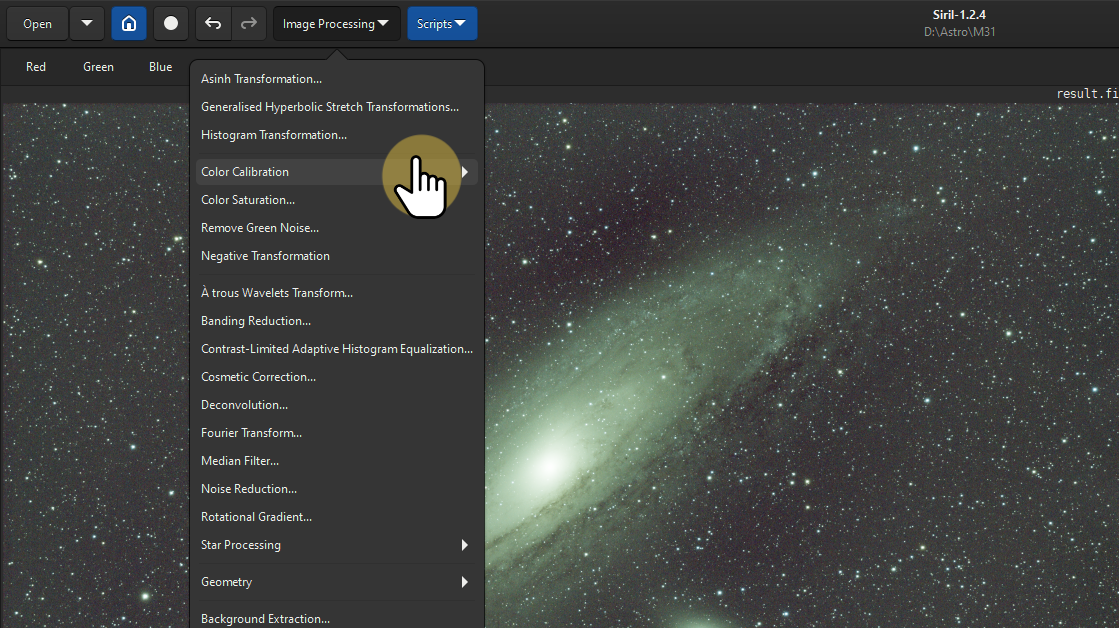The width and height of the screenshot is (1119, 628).
Task: Open Remove Green Noise dialog
Action: coord(260,228)
